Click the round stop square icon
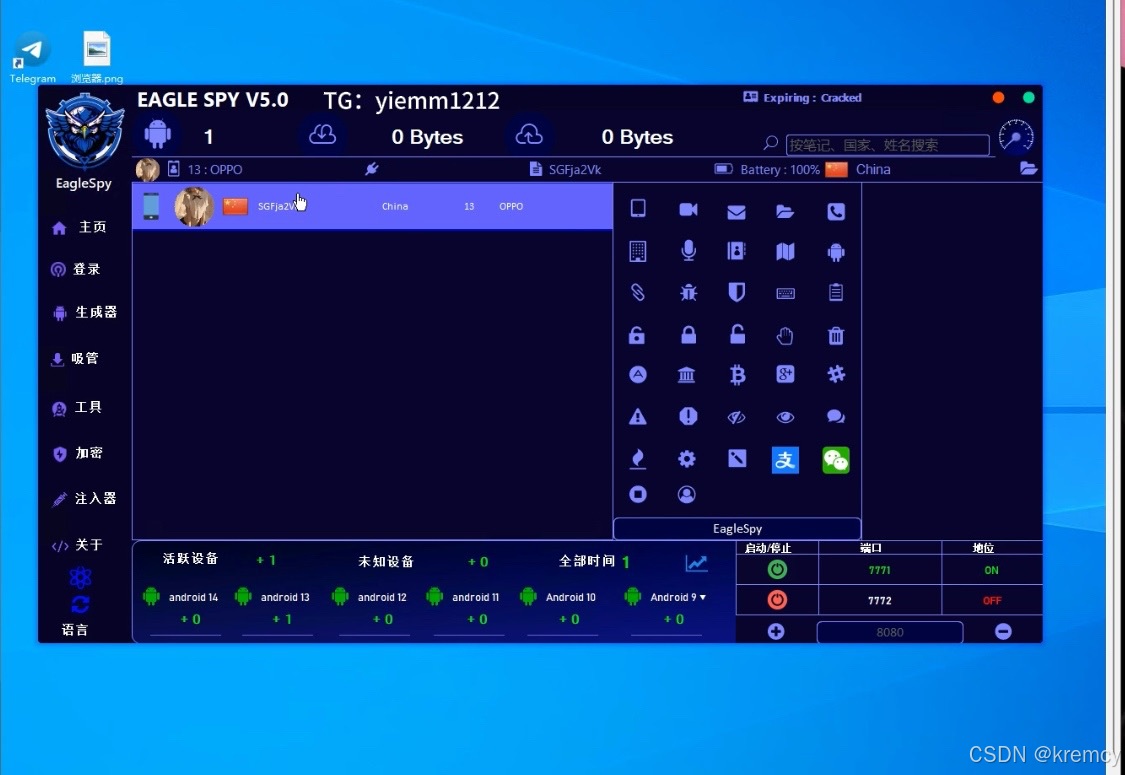 tap(637, 494)
